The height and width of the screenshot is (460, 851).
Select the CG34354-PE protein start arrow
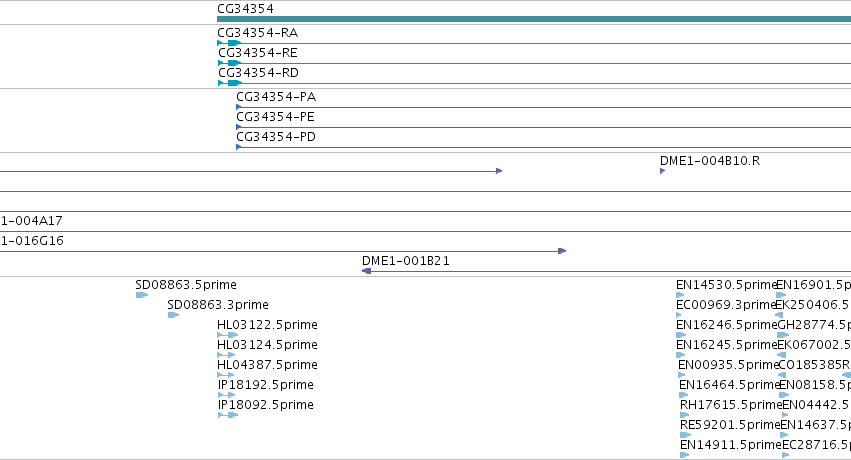[x=239, y=127]
